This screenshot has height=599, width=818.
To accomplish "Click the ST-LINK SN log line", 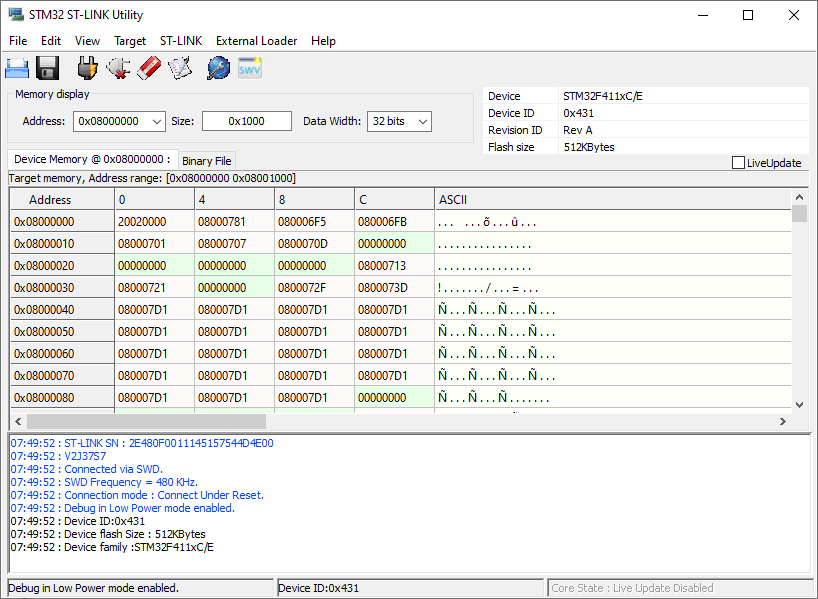I will (x=142, y=443).
